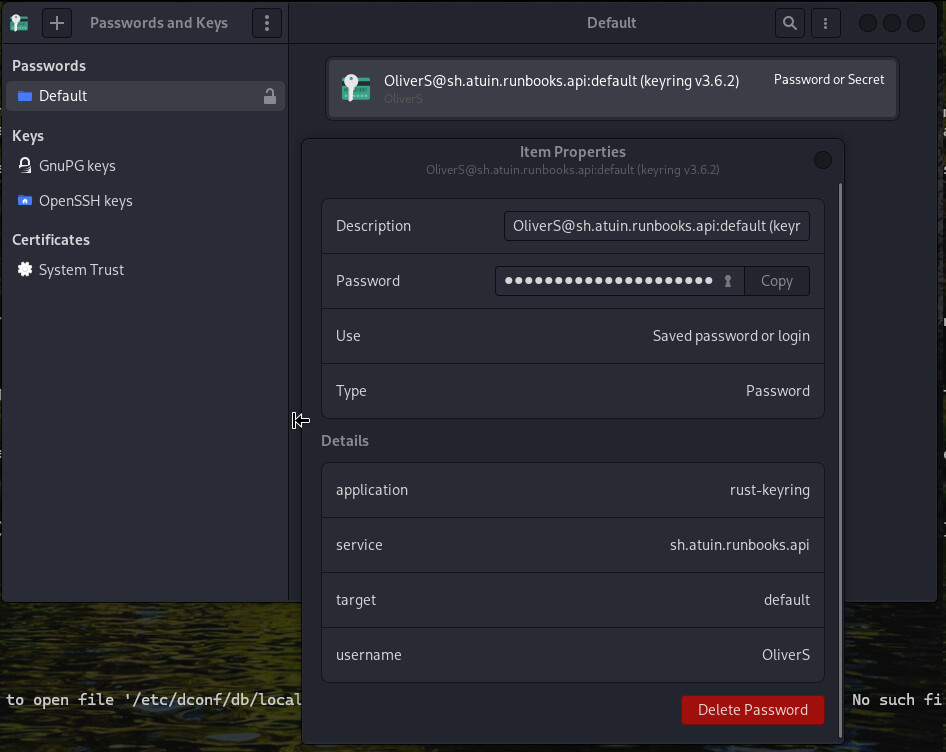Open the sidebar three-dot menu

tap(266, 22)
